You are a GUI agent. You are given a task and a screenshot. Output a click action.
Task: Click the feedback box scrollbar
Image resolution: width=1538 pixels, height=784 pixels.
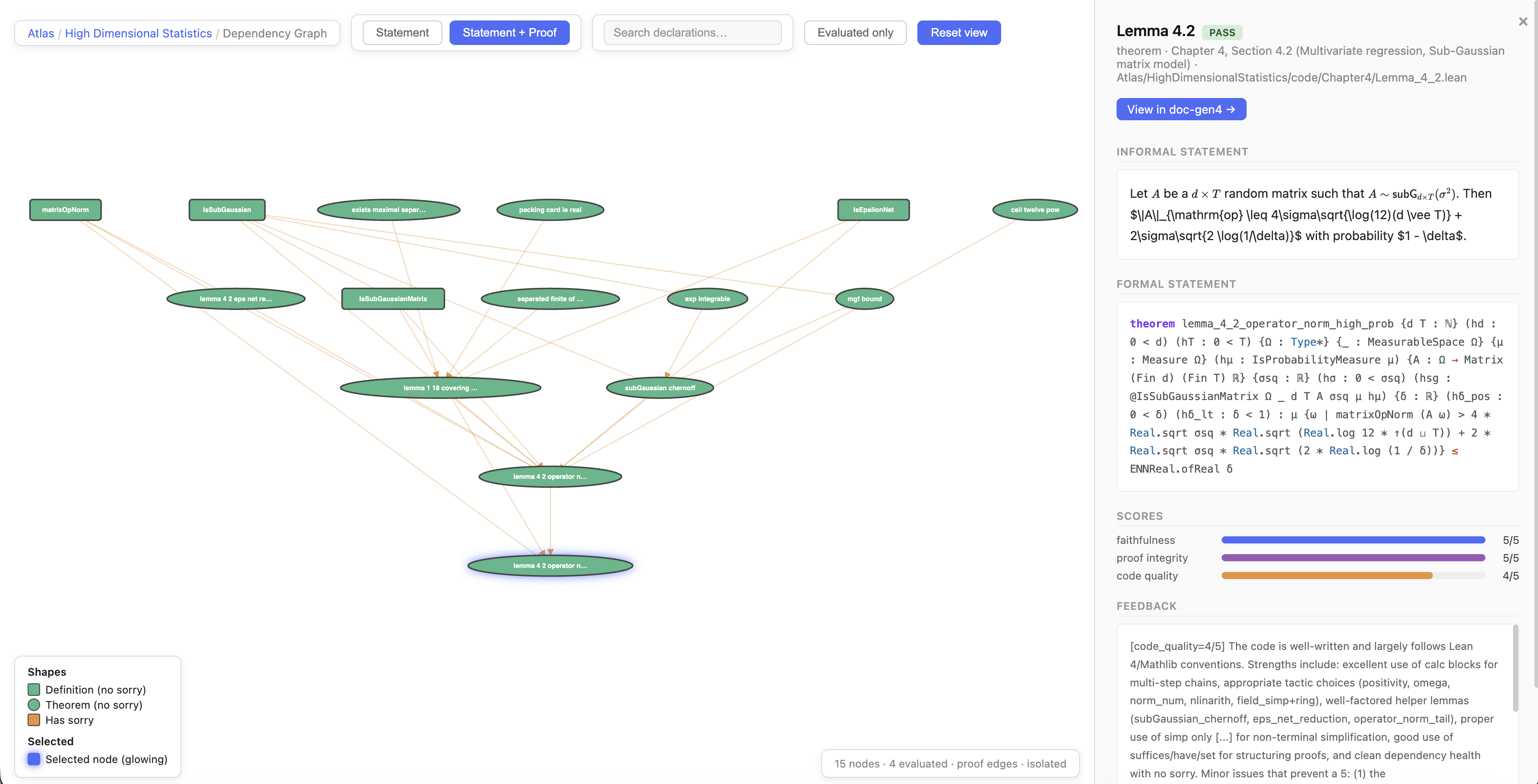(1515, 668)
